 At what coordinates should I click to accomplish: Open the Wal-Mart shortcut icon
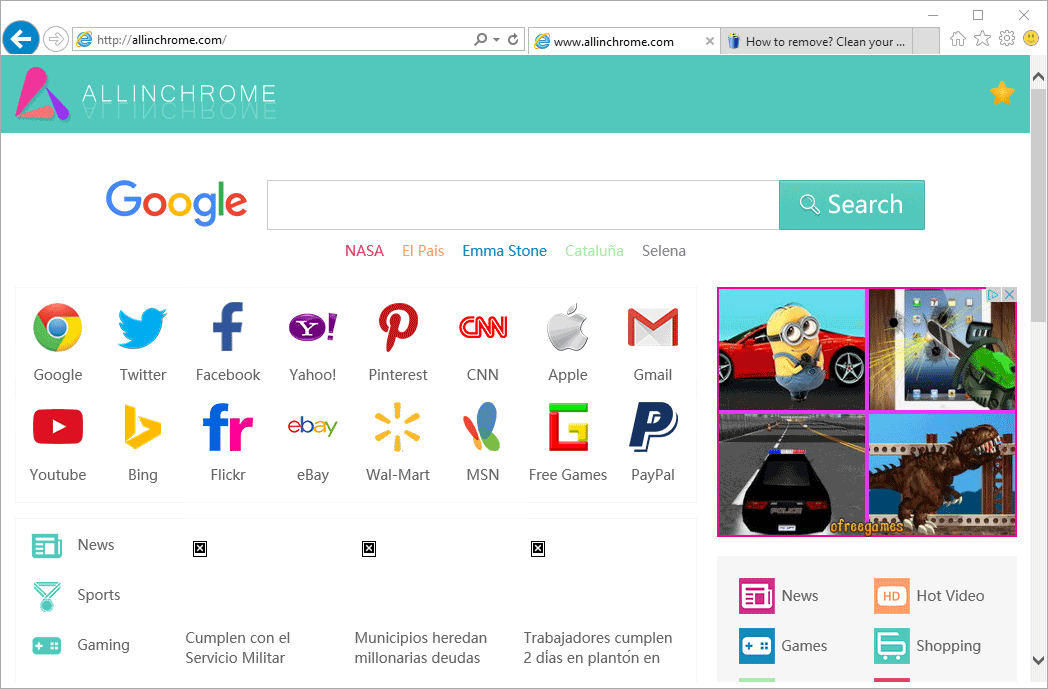[x=398, y=426]
